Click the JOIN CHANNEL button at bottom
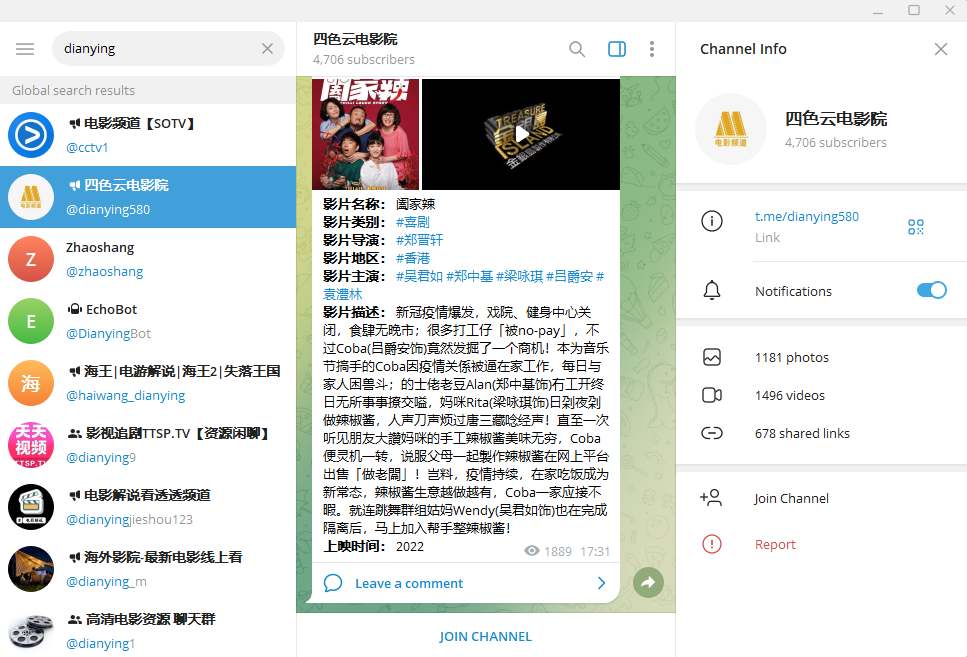The width and height of the screenshot is (967, 657). (x=485, y=636)
